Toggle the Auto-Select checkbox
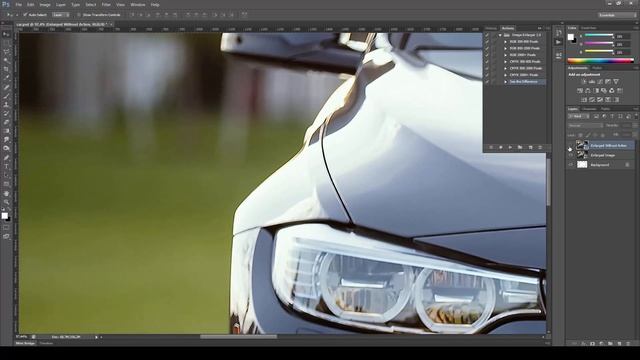This screenshot has width=640, height=360. [x=25, y=15]
